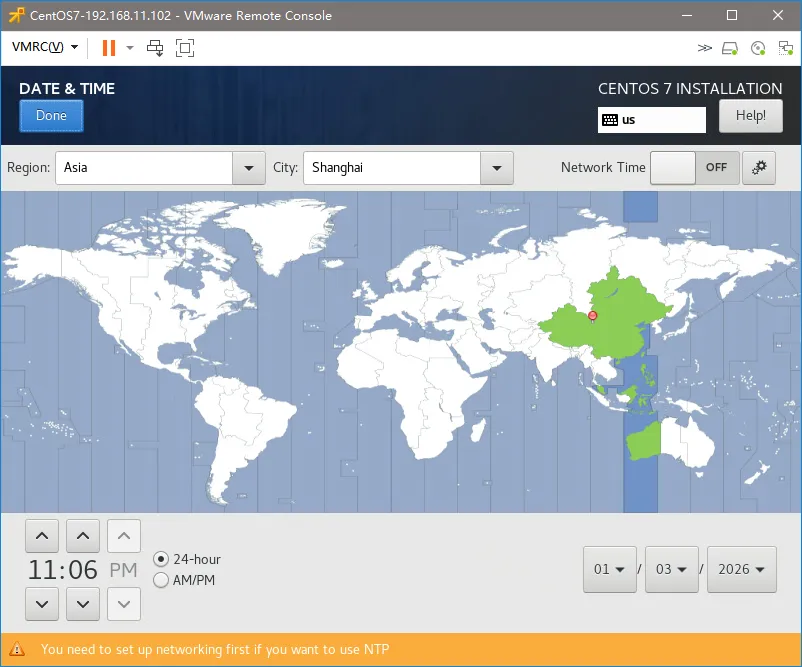Open the network adapter device icon
The image size is (802, 667).
(786, 48)
